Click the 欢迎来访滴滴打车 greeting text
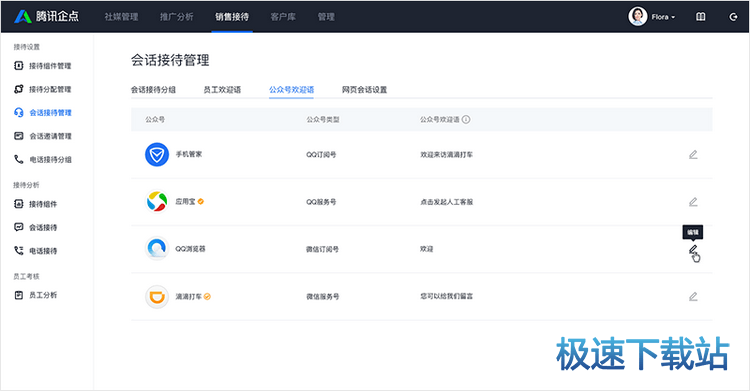The image size is (750, 391). click(446, 155)
